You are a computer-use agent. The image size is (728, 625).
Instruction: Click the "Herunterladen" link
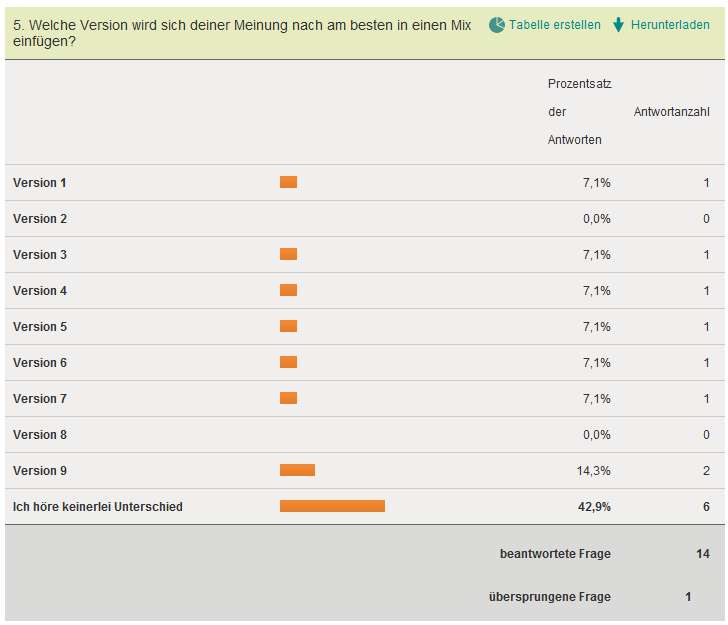coord(671,25)
